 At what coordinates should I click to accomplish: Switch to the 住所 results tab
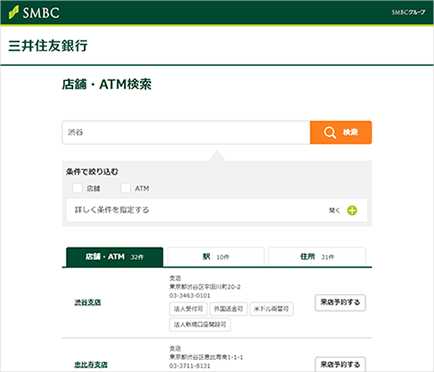(317, 257)
